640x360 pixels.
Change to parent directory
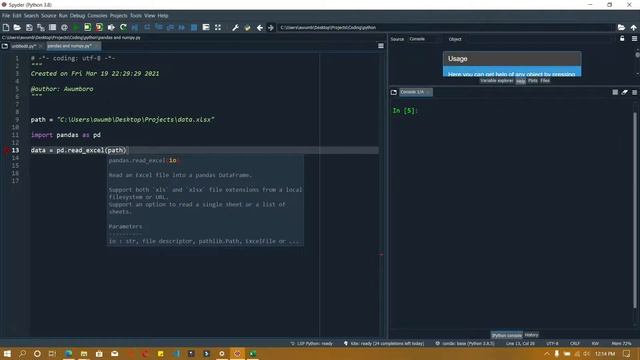(x=633, y=27)
